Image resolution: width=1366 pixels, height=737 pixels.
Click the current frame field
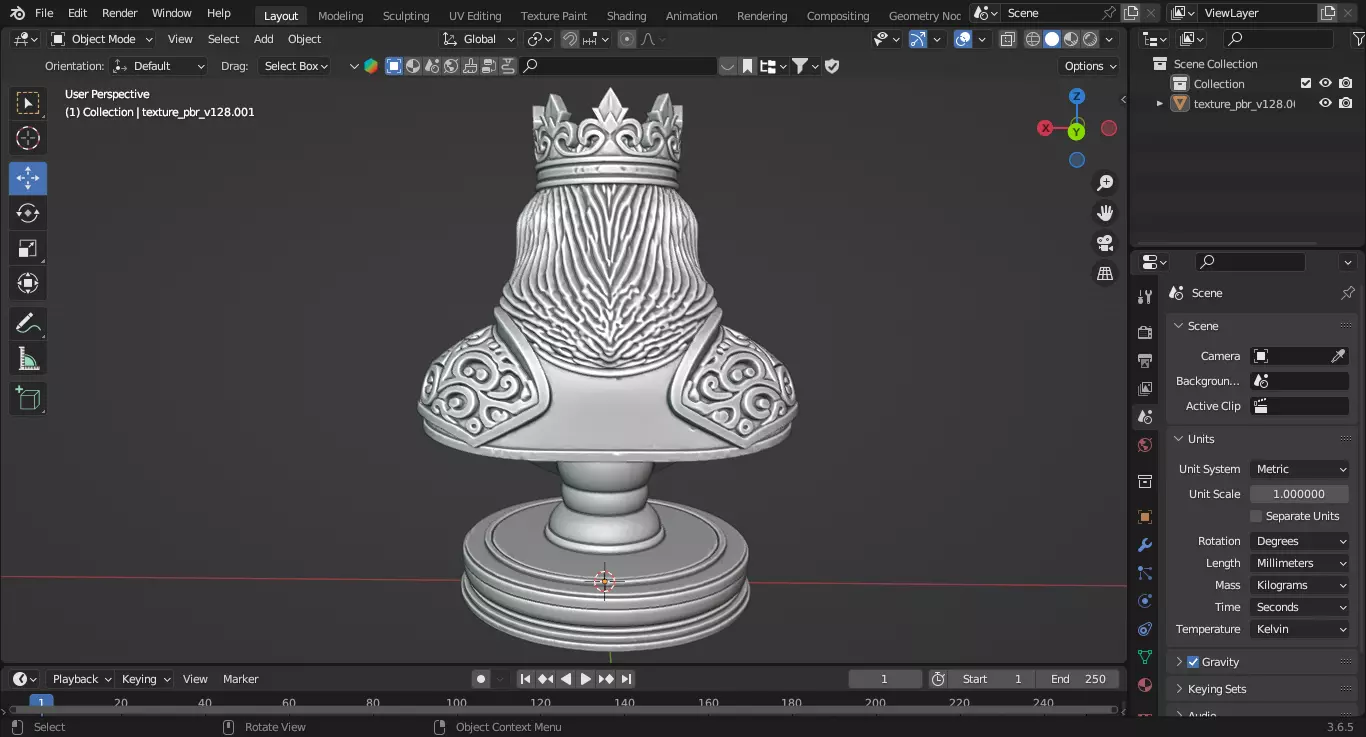[884, 679]
